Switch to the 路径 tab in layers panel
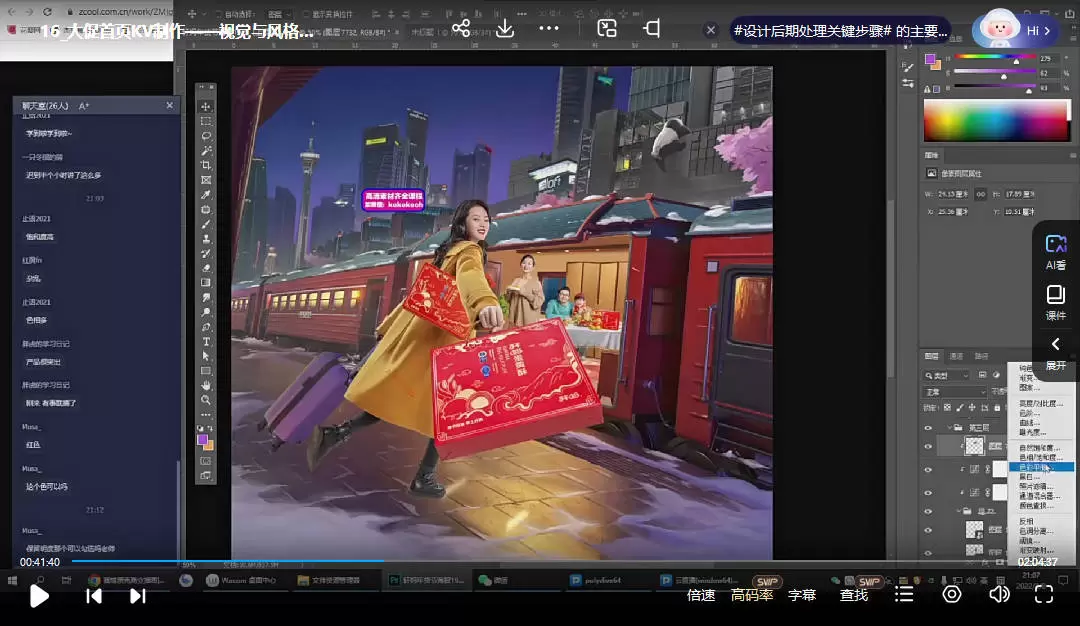Image resolution: width=1080 pixels, height=626 pixels. click(982, 356)
